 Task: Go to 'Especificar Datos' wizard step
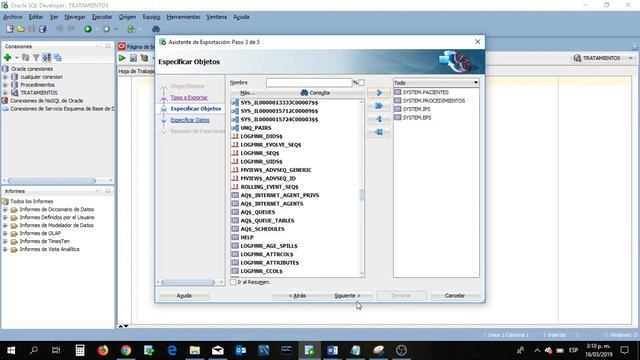click(190, 120)
